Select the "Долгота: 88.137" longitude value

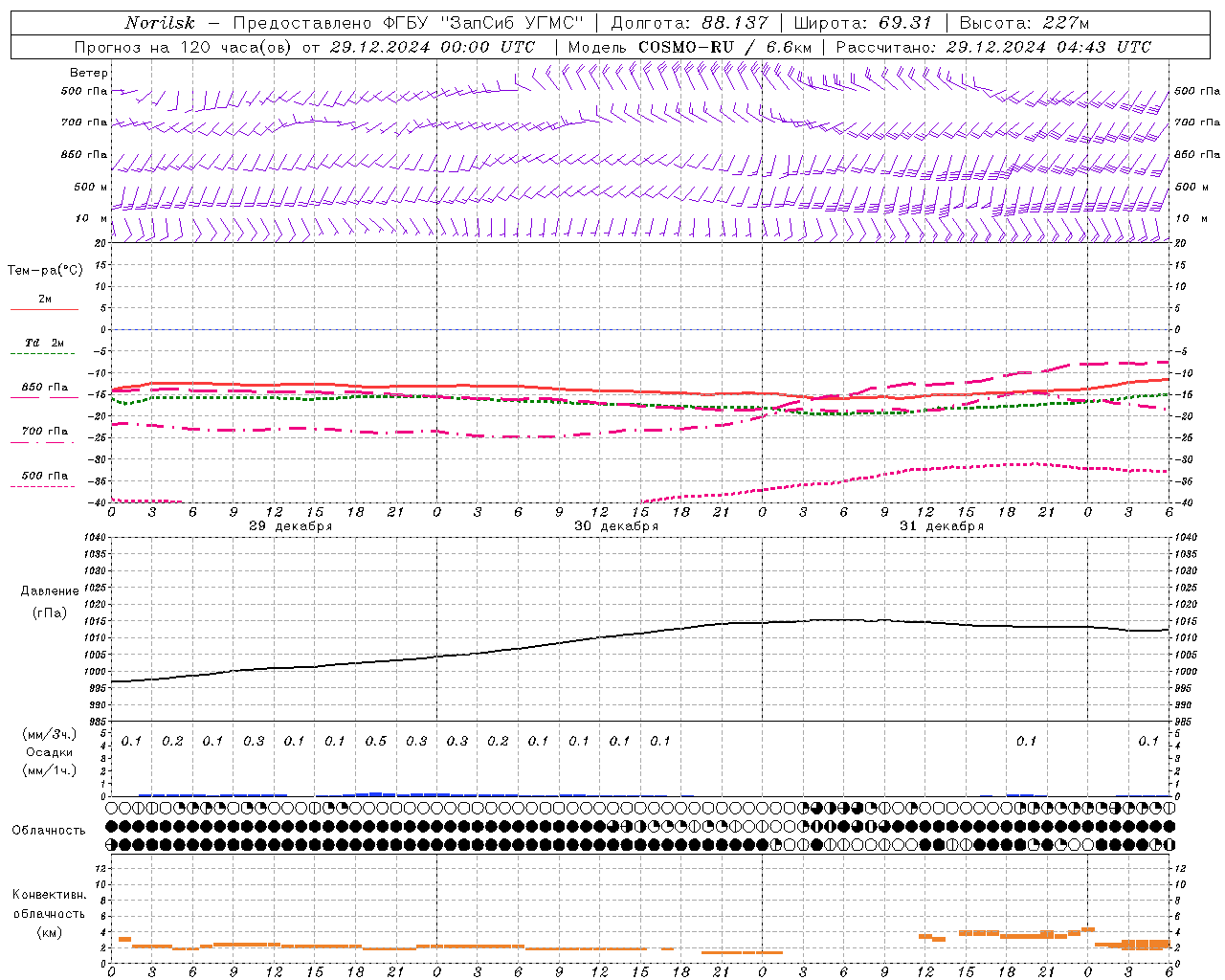click(x=689, y=23)
